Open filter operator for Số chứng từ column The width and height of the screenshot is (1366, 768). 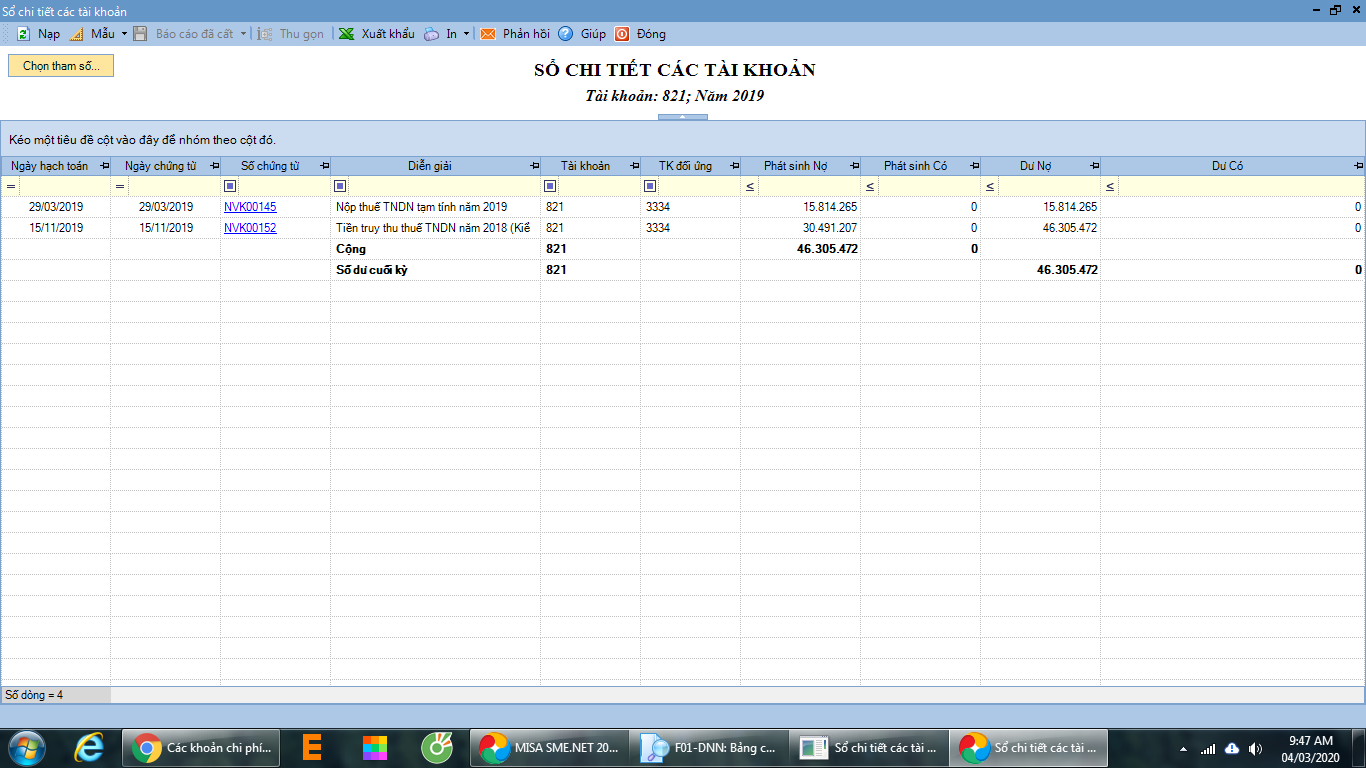[x=230, y=186]
